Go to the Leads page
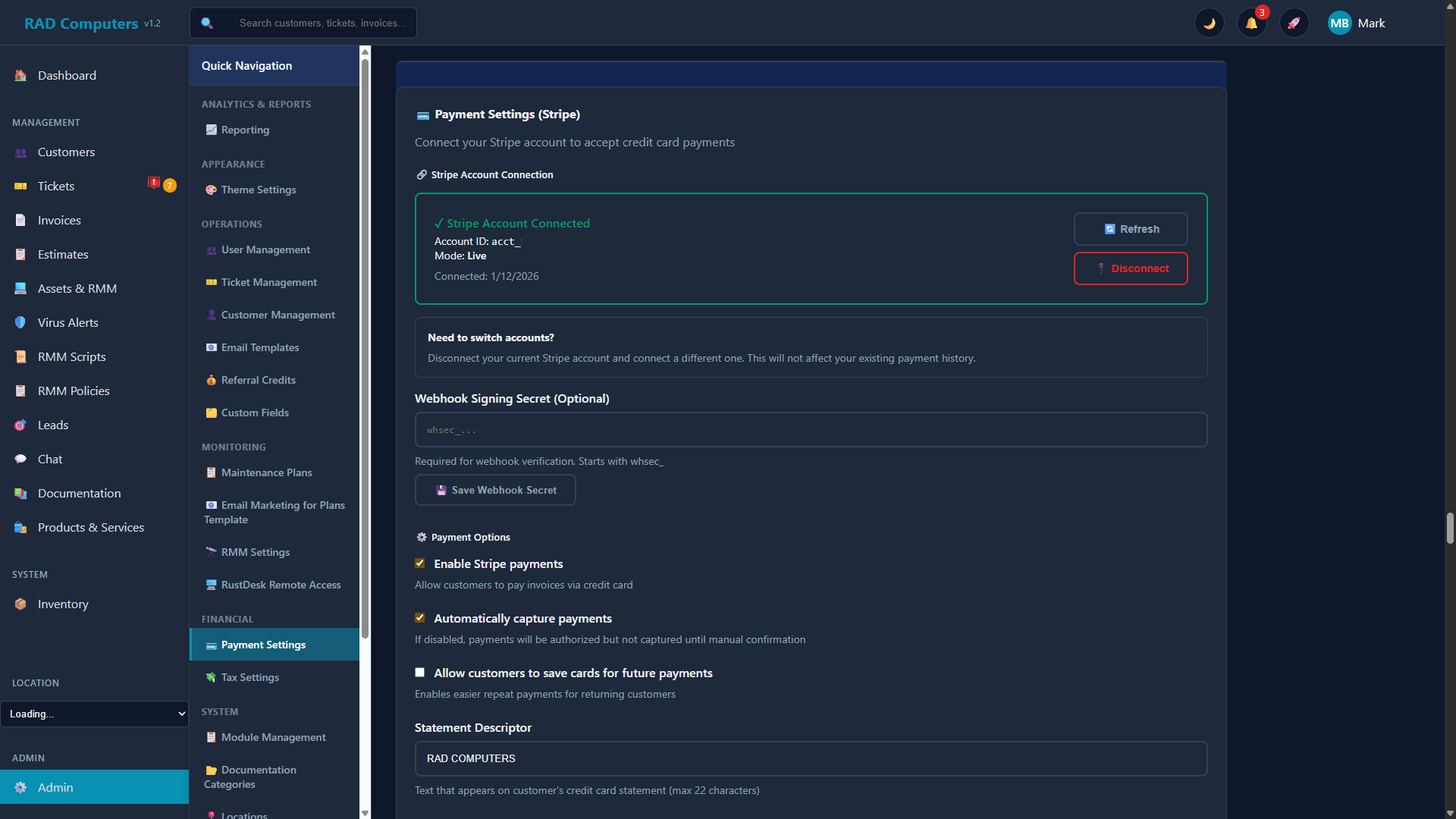 pos(52,425)
